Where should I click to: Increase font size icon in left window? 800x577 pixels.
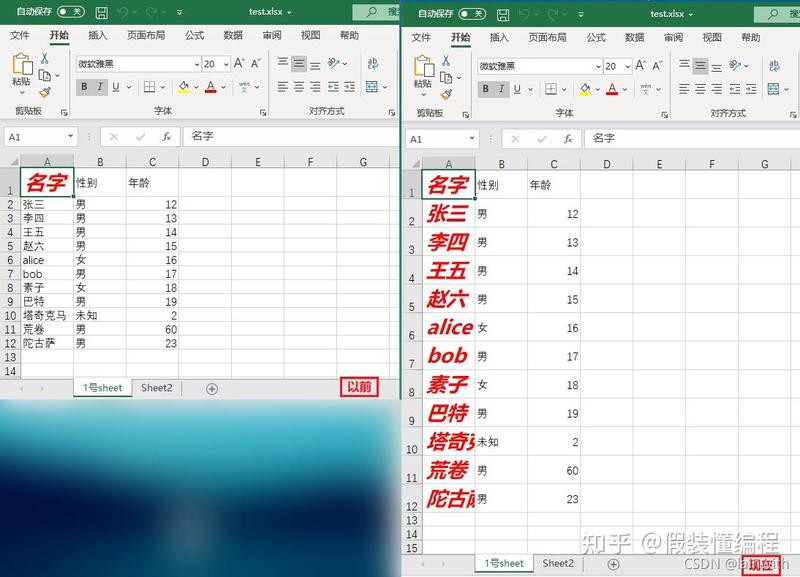239,63
